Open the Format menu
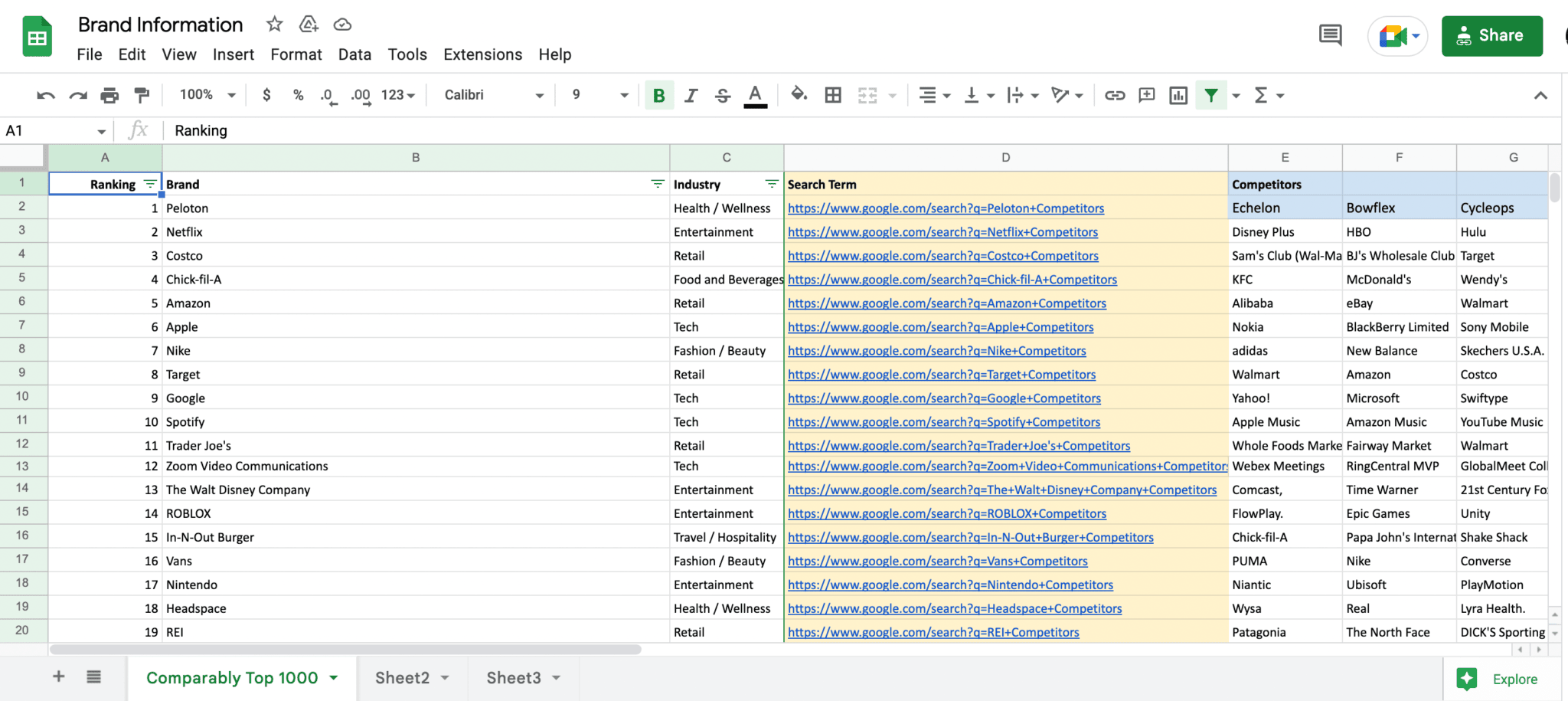This screenshot has height=701, width=1568. tap(296, 54)
